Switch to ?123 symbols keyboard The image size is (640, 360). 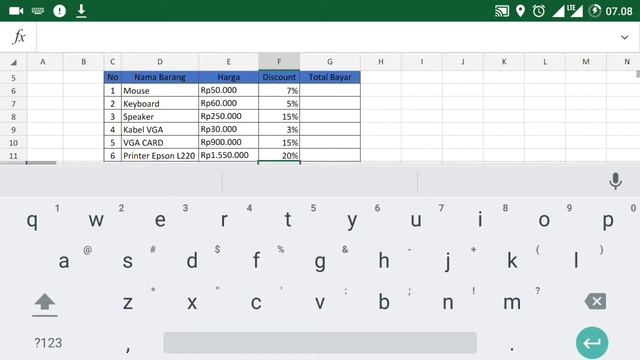pyautogui.click(x=48, y=343)
